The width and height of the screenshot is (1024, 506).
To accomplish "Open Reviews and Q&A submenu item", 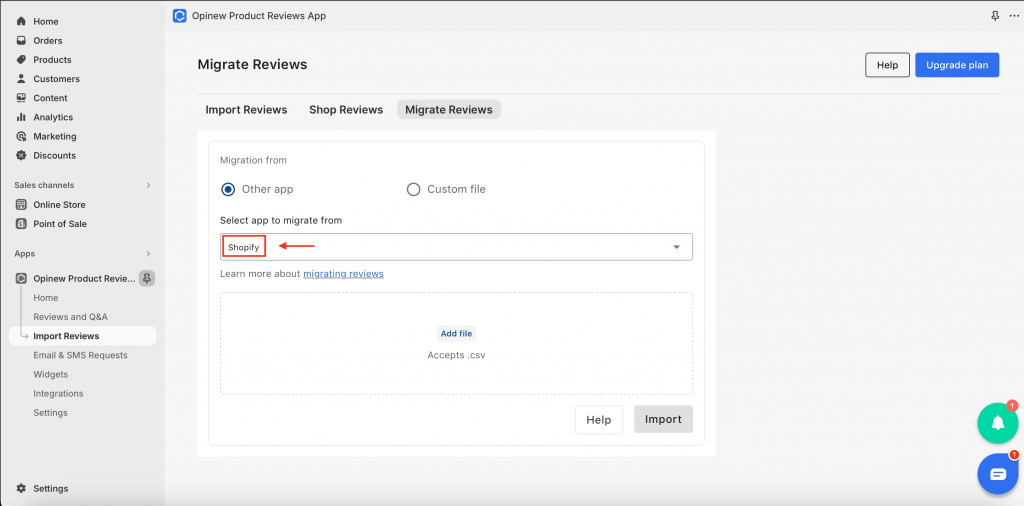I will 71,317.
